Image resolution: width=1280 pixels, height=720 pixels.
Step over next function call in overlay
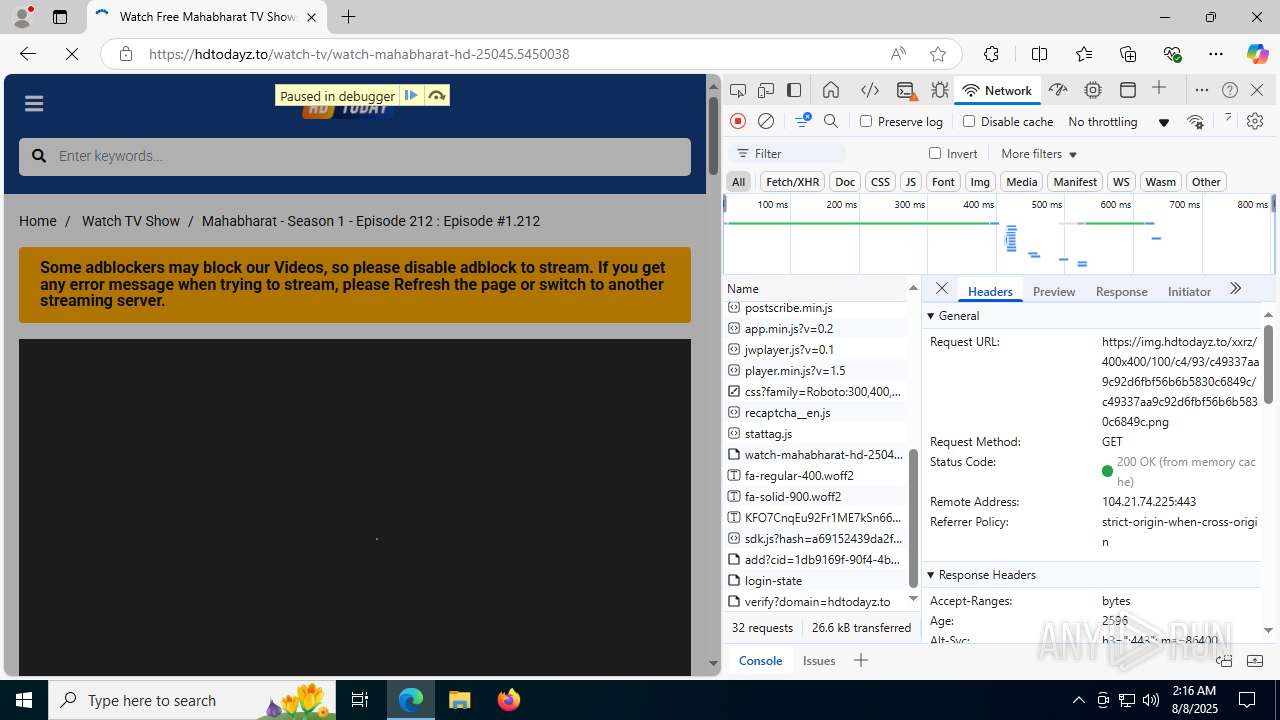tap(437, 95)
